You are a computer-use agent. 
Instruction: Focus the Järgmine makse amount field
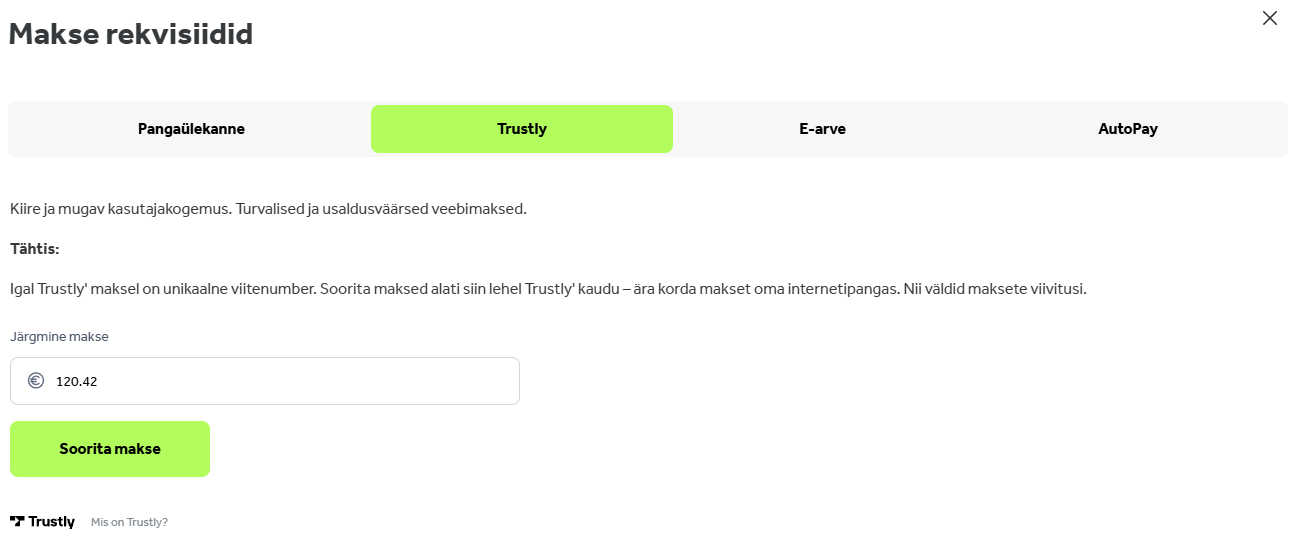coord(265,381)
